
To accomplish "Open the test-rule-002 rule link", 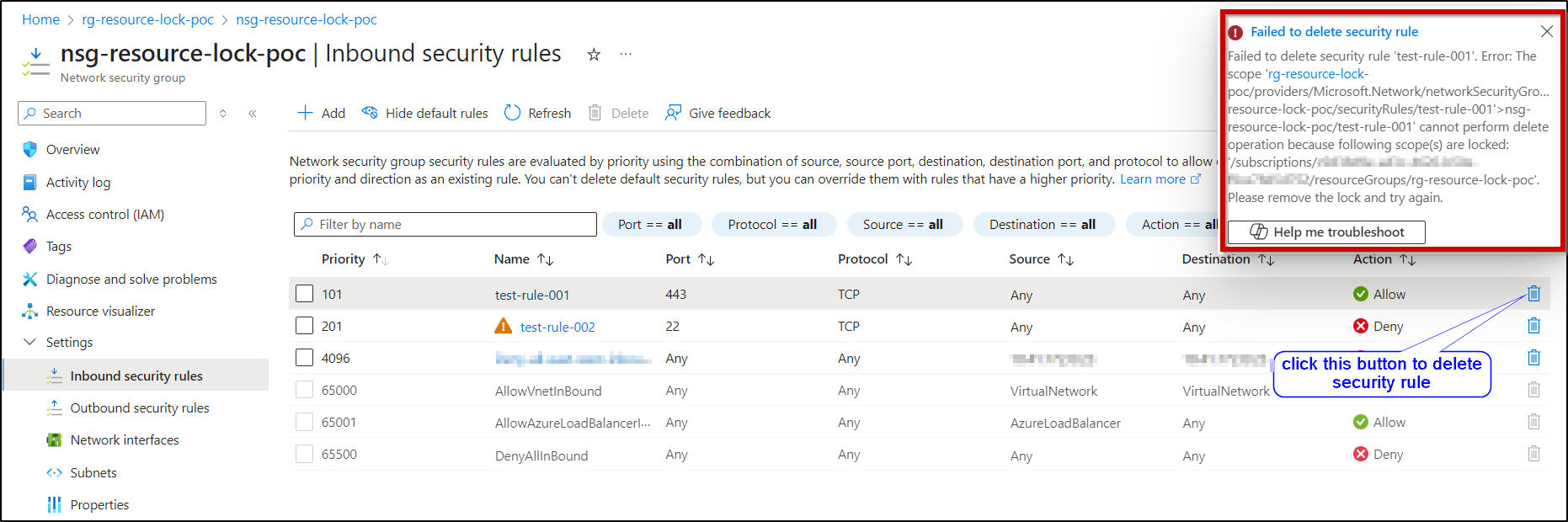I will 557,328.
